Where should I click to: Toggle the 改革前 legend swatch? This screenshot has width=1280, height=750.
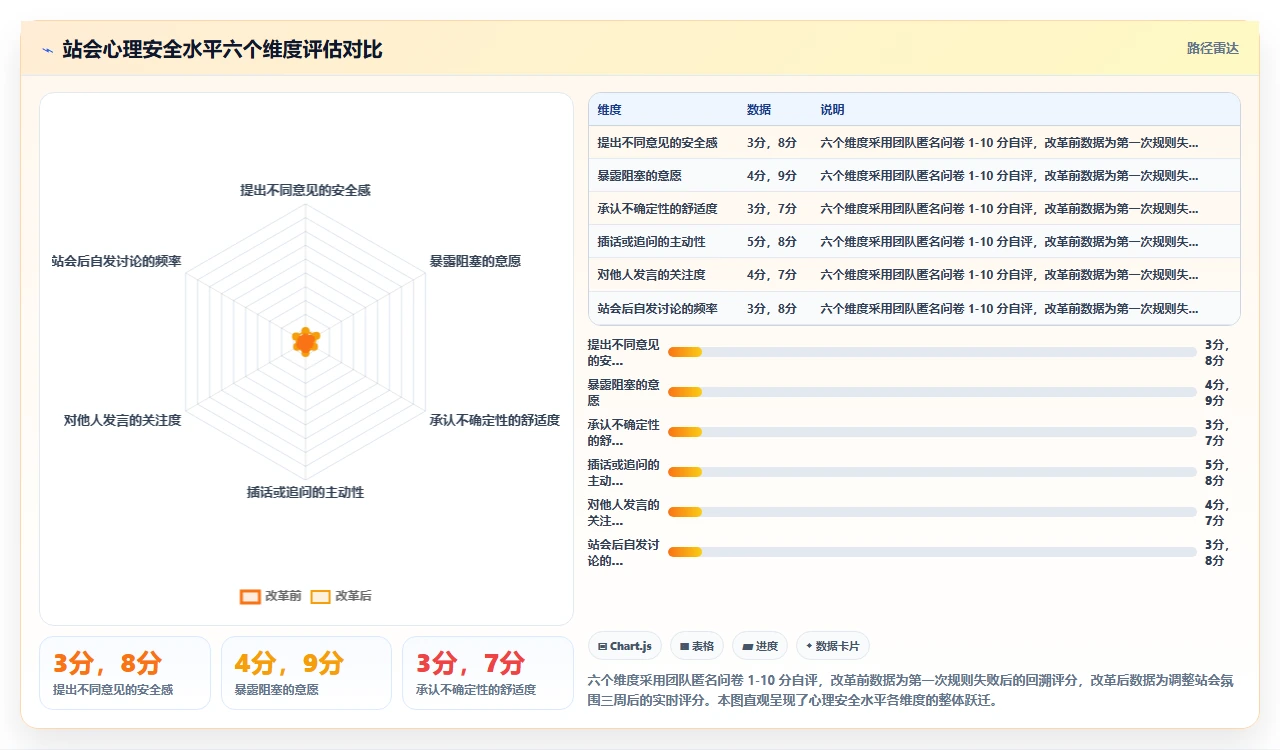(250, 596)
